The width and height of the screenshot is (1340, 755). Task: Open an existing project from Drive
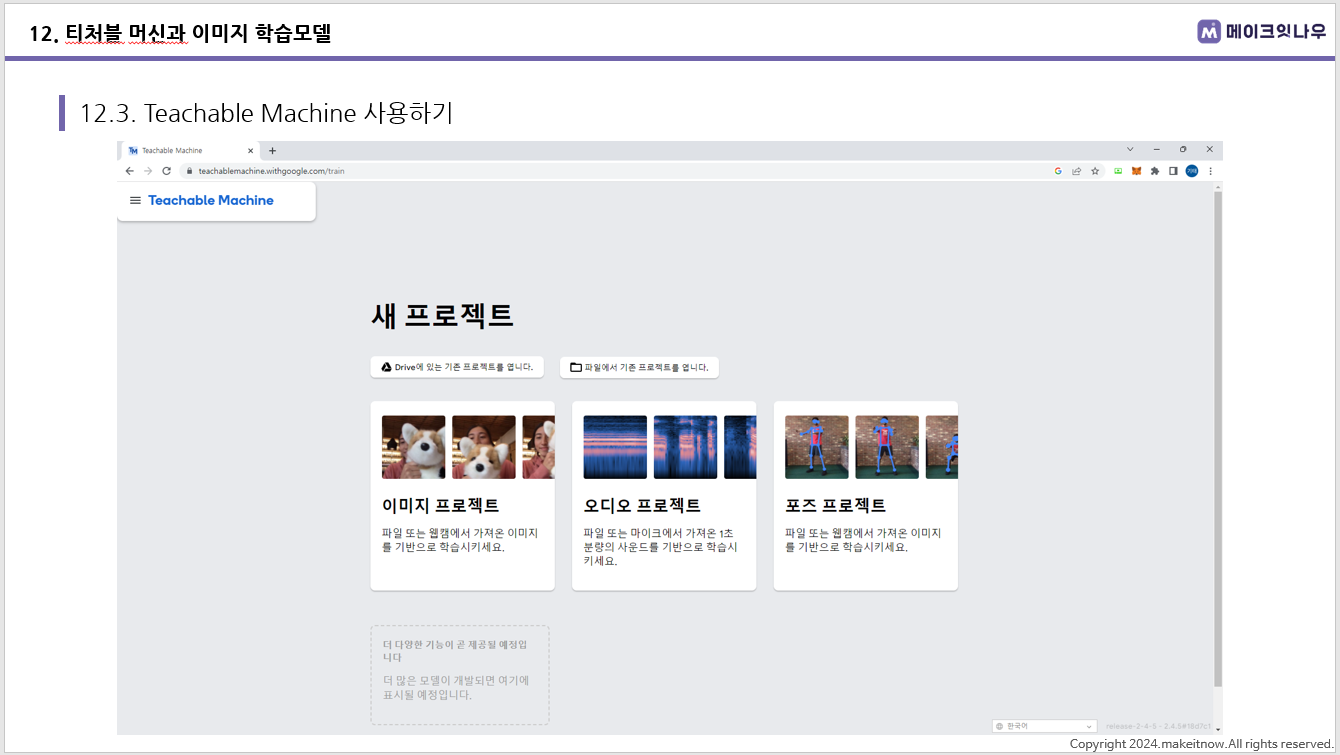click(457, 367)
